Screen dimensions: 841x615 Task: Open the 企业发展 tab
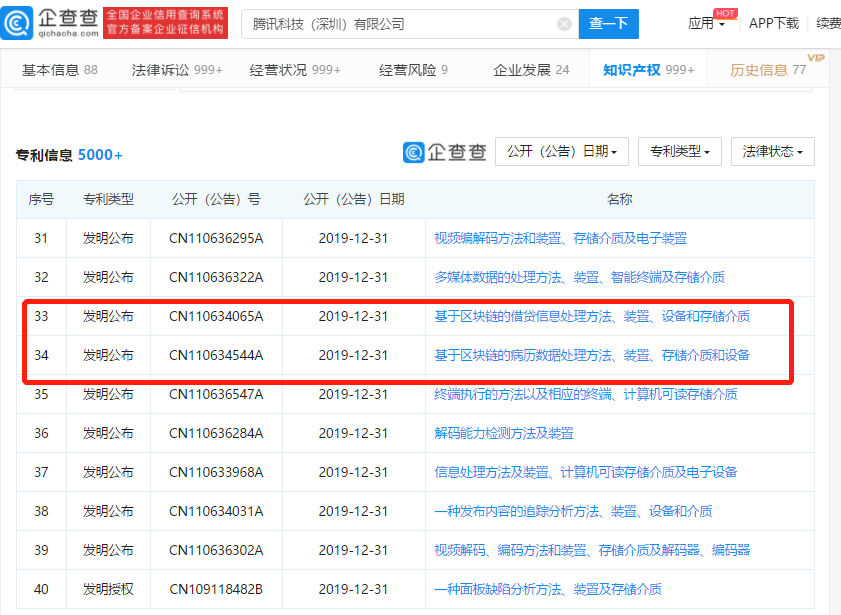531,70
